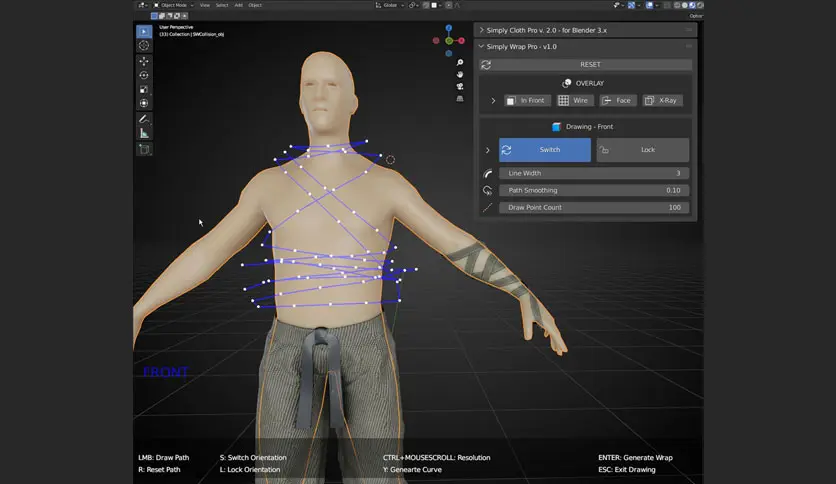836x484 pixels.
Task: Open the Select menu
Action: (222, 5)
